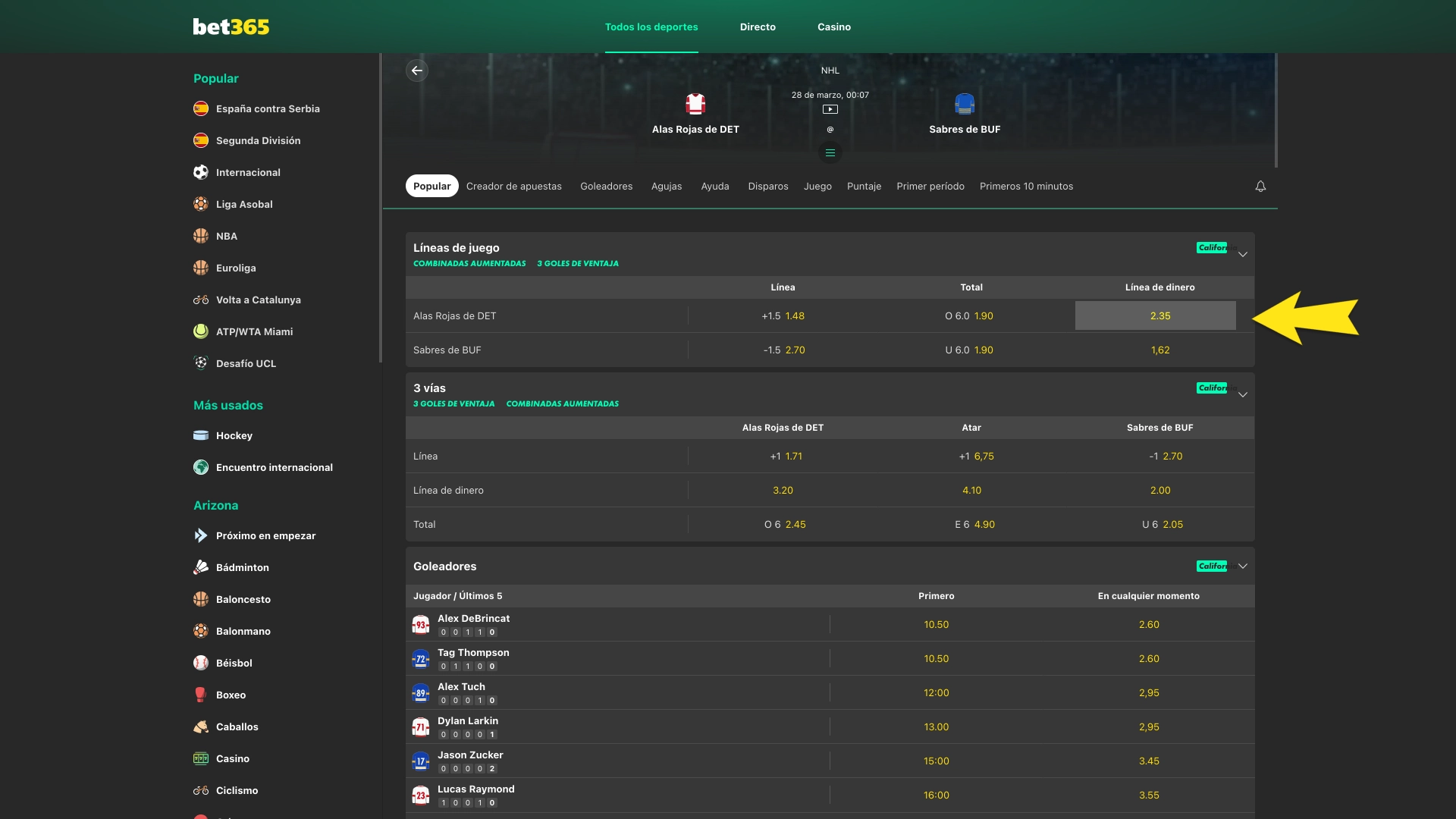This screenshot has width=1456, height=819.
Task: Click the Encuentro internacional globe icon
Action: tap(201, 467)
